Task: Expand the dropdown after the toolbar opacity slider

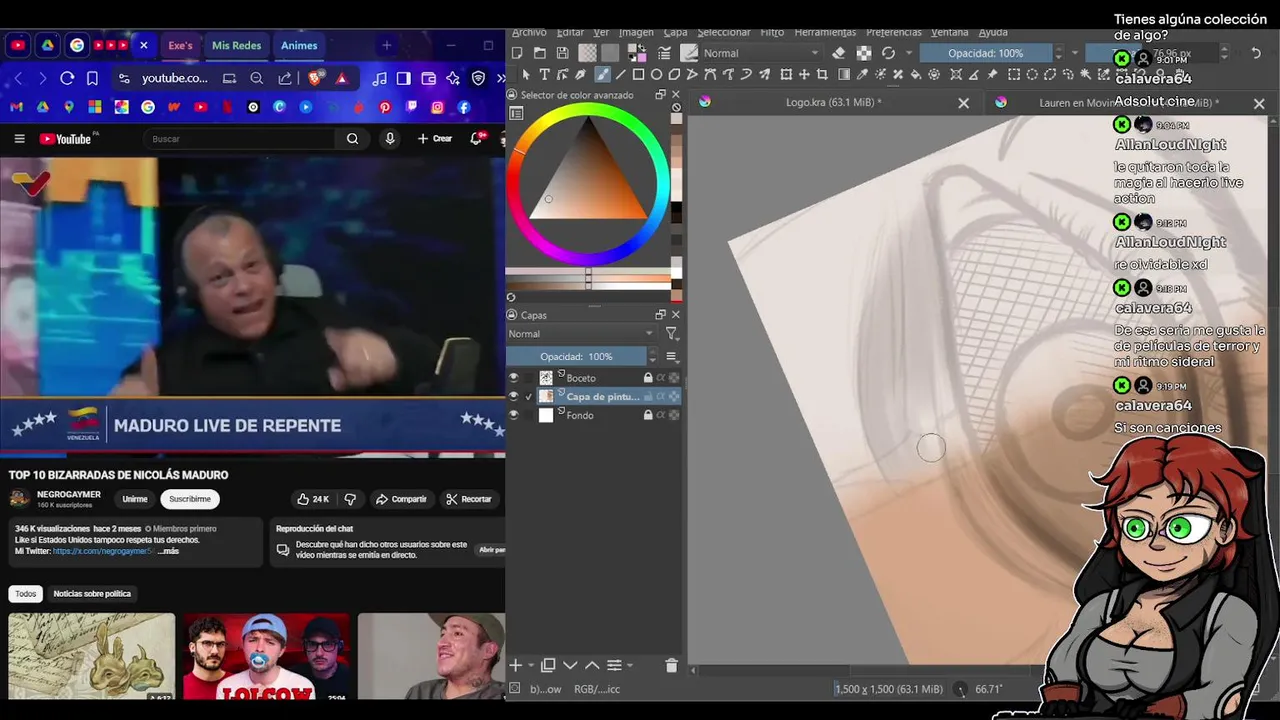Action: 1075,53
